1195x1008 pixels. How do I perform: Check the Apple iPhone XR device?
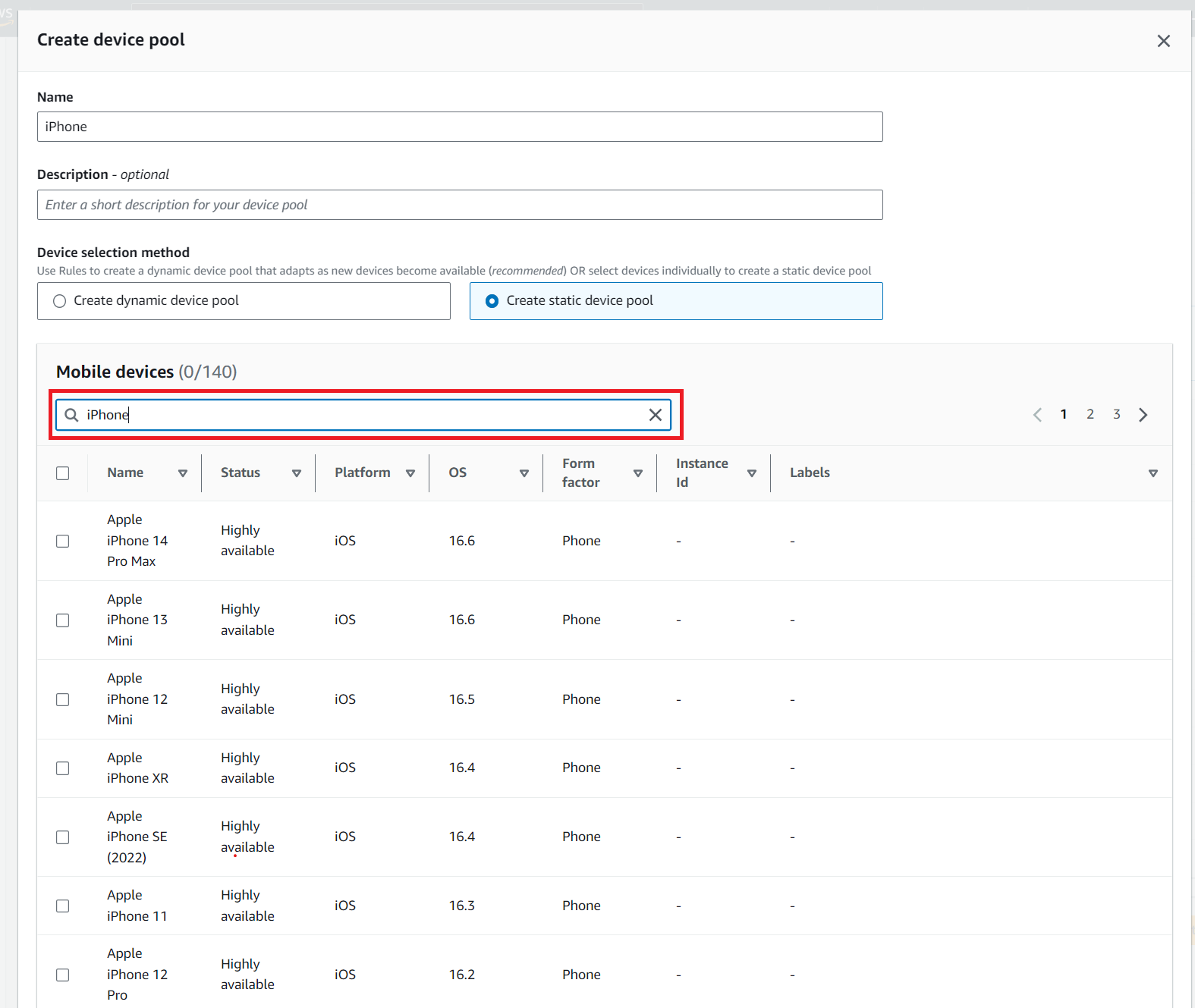[63, 768]
